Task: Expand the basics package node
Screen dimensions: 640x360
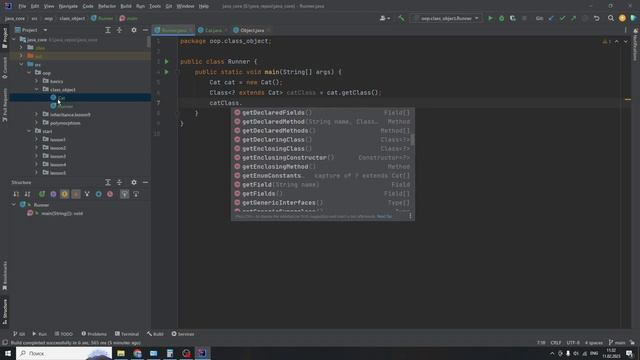Action: (36, 81)
